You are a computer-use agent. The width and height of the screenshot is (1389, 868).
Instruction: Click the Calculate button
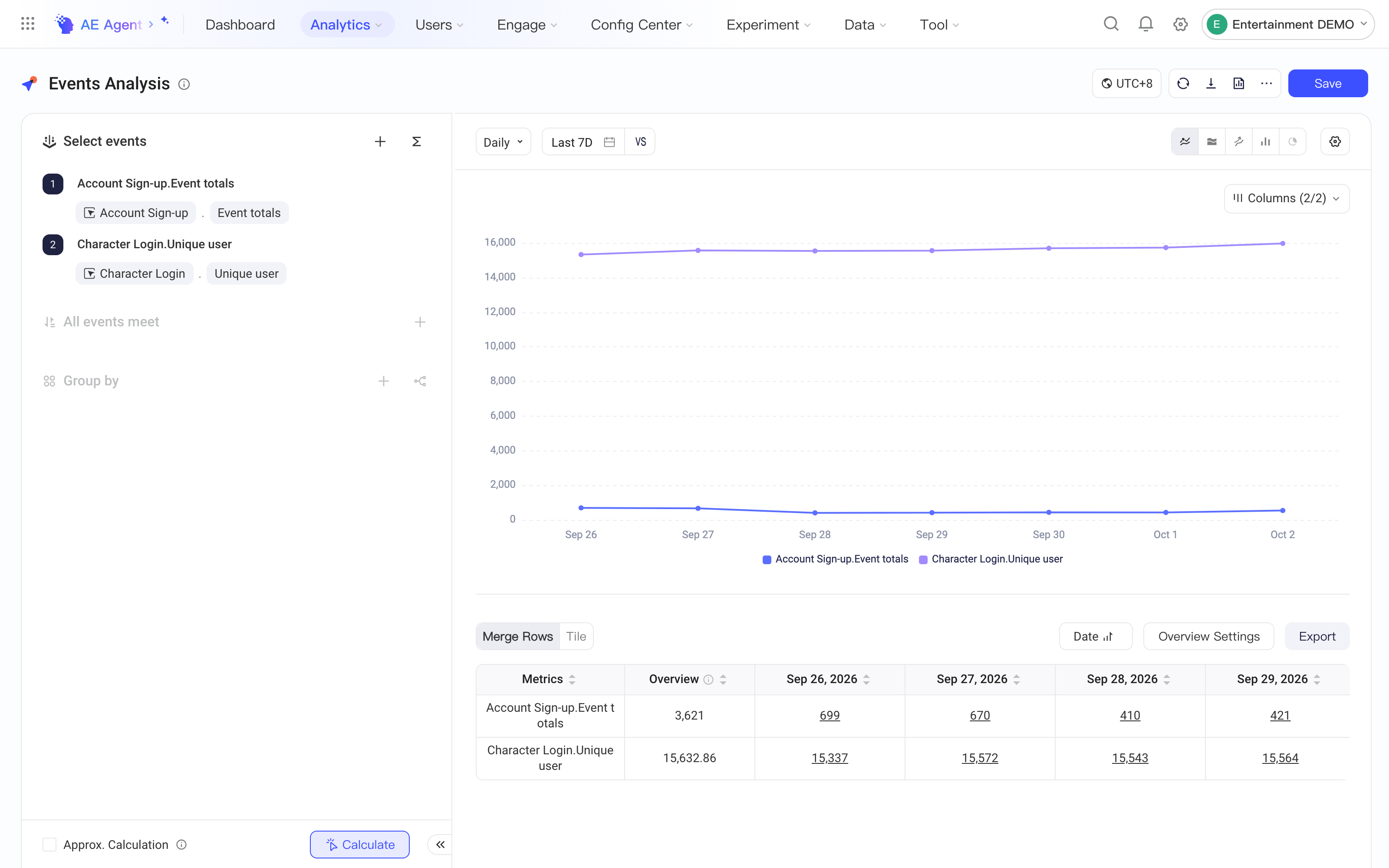pos(360,845)
